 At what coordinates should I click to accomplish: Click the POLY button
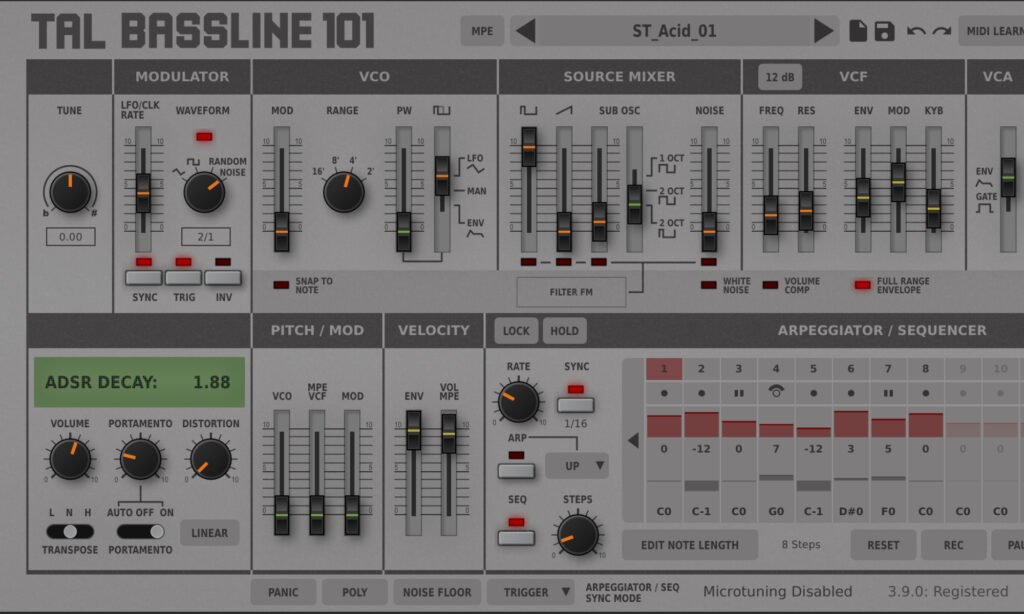click(x=355, y=592)
